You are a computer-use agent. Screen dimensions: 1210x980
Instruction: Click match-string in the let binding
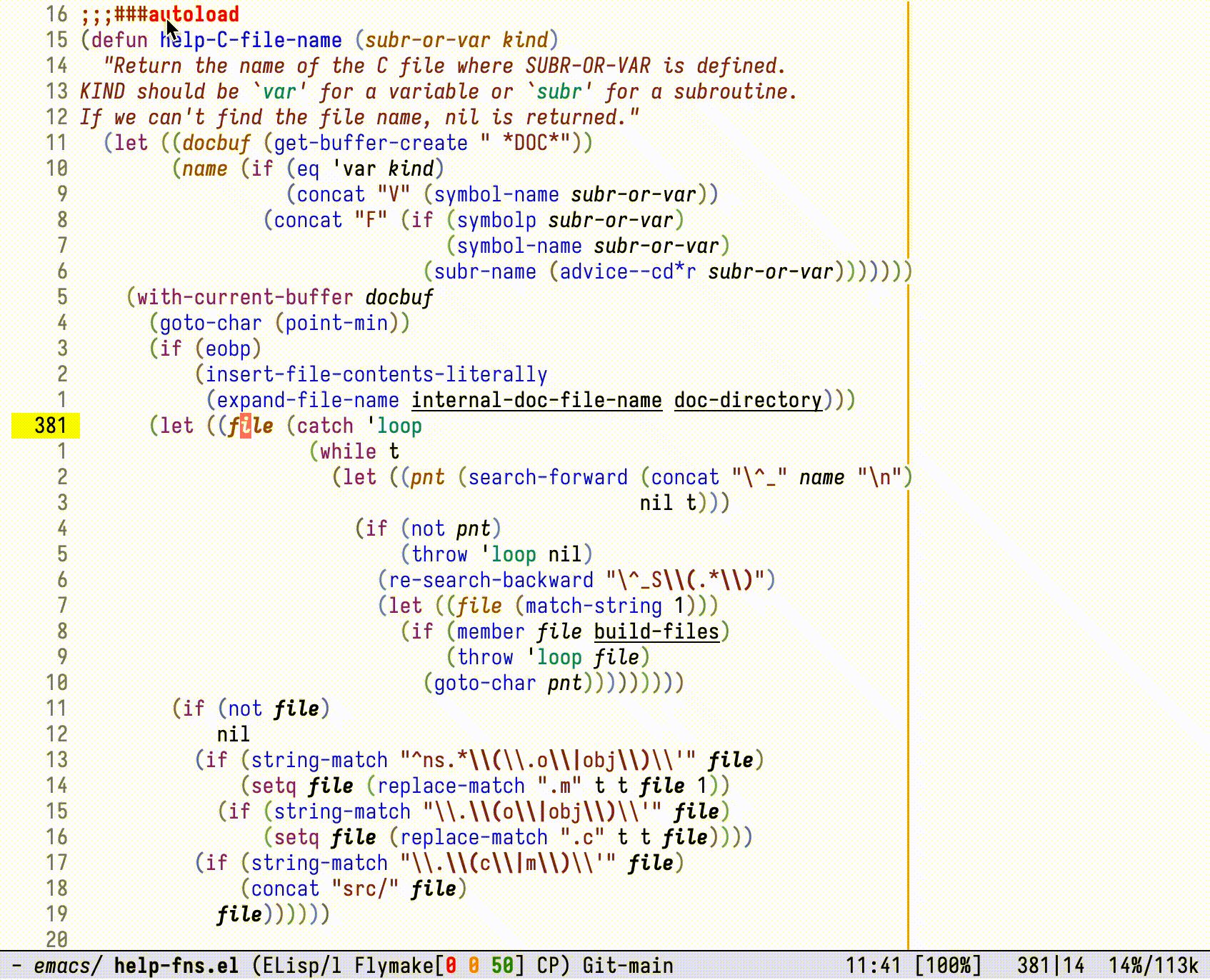pyautogui.click(x=594, y=606)
